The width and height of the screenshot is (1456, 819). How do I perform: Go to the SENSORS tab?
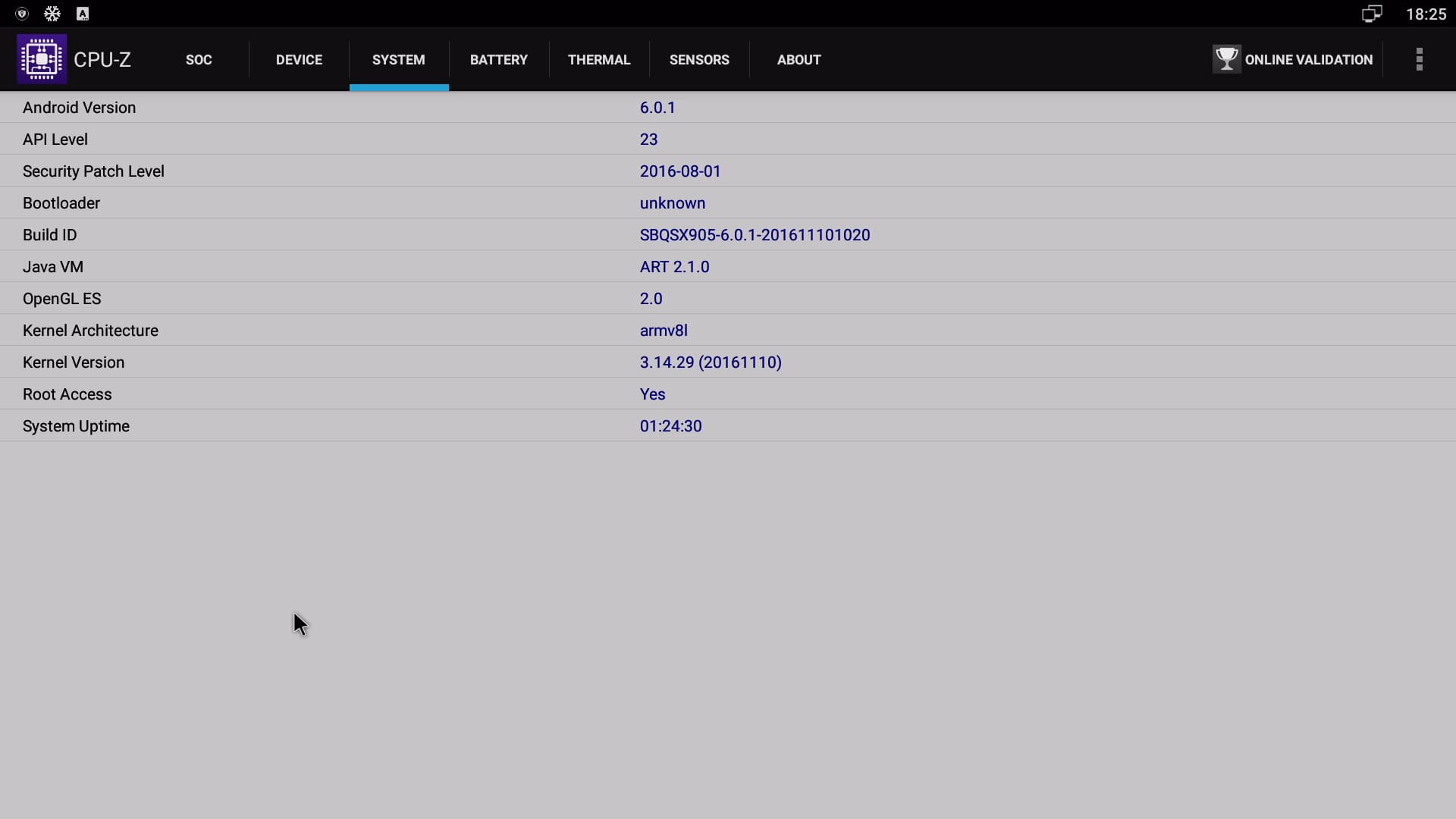click(698, 60)
